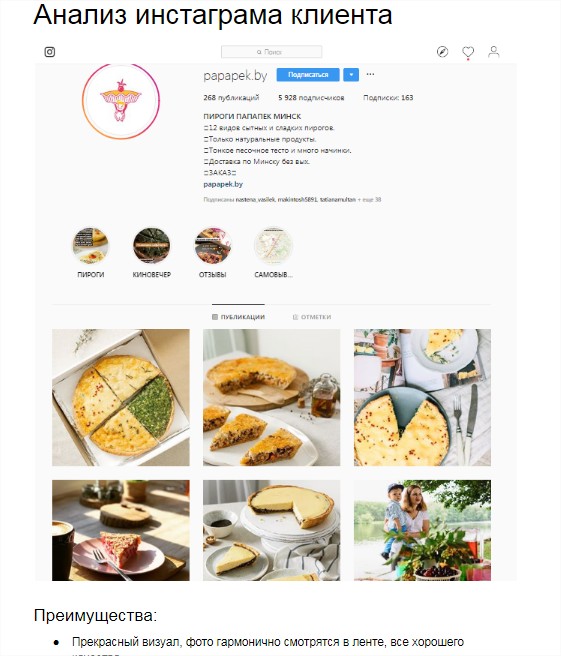Click the Поиск search field
This screenshot has height=656, width=561.
(272, 52)
